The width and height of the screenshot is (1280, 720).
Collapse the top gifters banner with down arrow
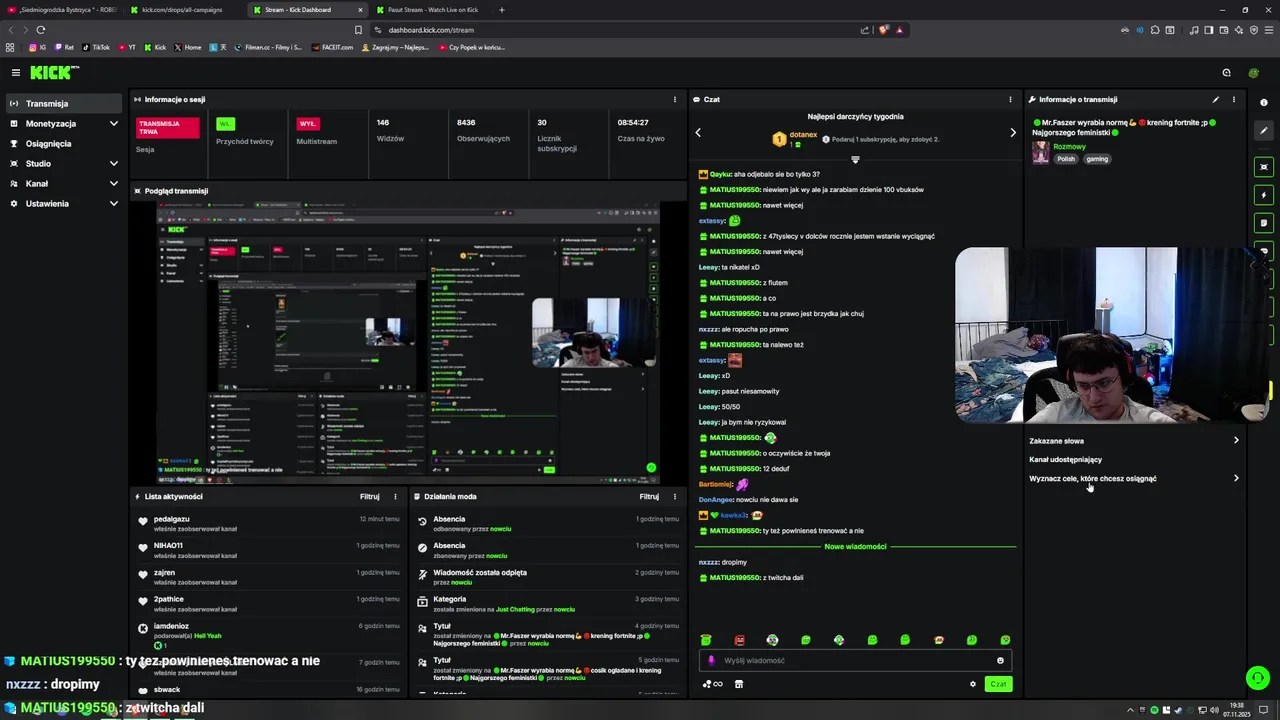[855, 160]
